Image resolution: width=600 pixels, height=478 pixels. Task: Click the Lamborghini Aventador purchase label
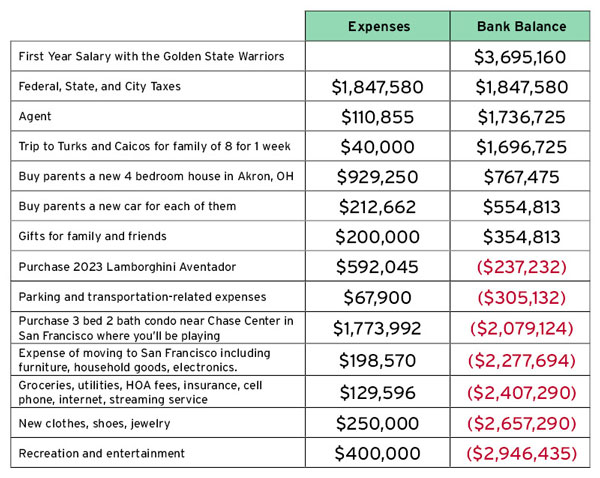click(127, 267)
